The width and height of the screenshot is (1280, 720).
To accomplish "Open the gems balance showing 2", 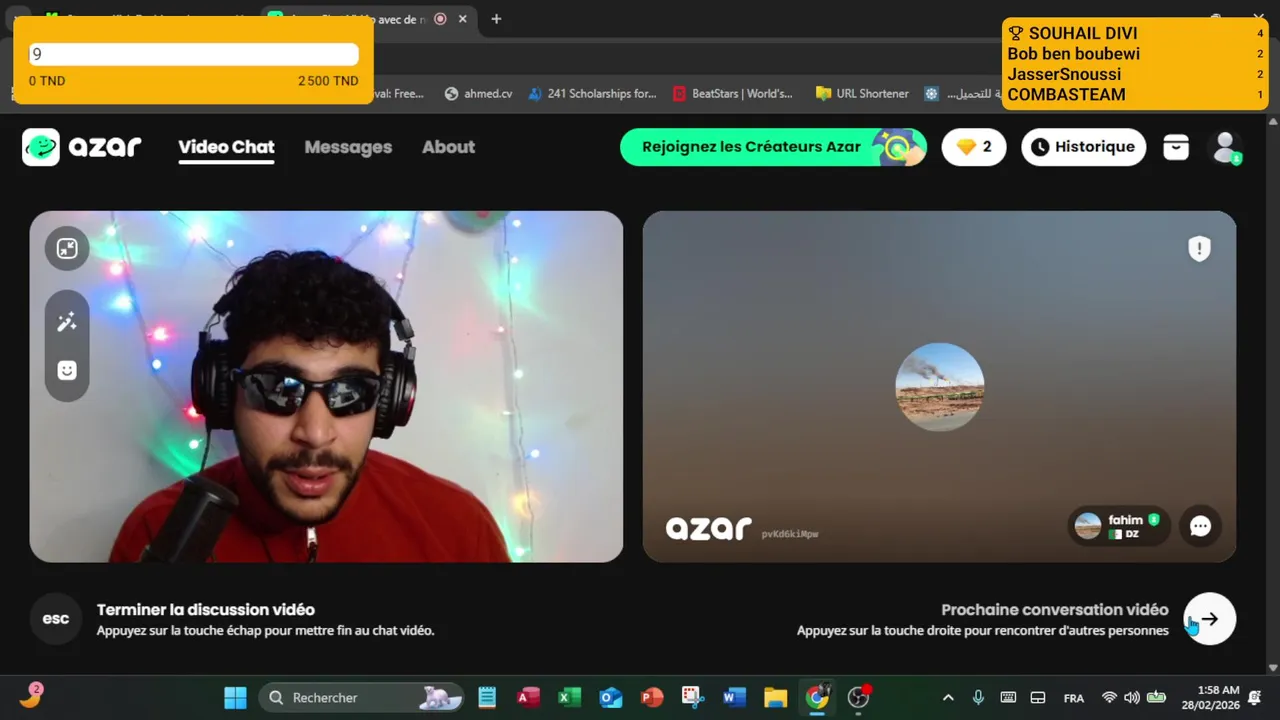I will 974,147.
